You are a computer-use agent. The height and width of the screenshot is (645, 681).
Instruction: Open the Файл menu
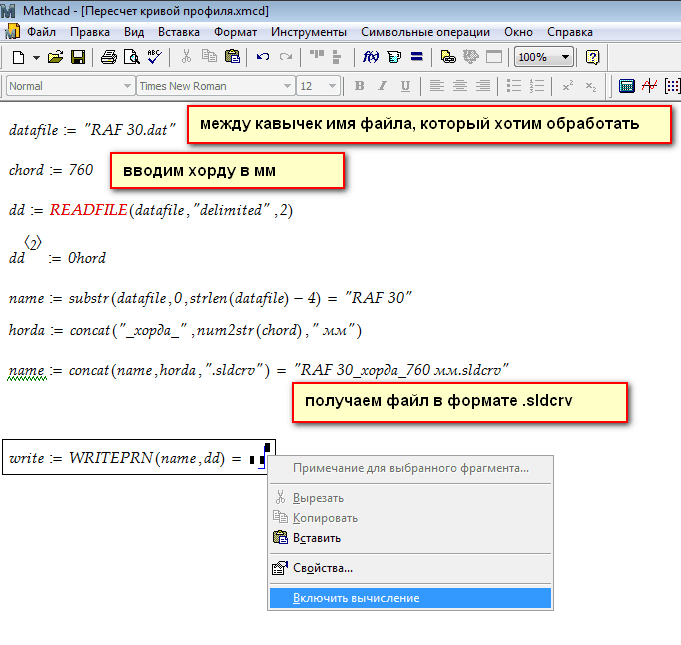tap(41, 32)
